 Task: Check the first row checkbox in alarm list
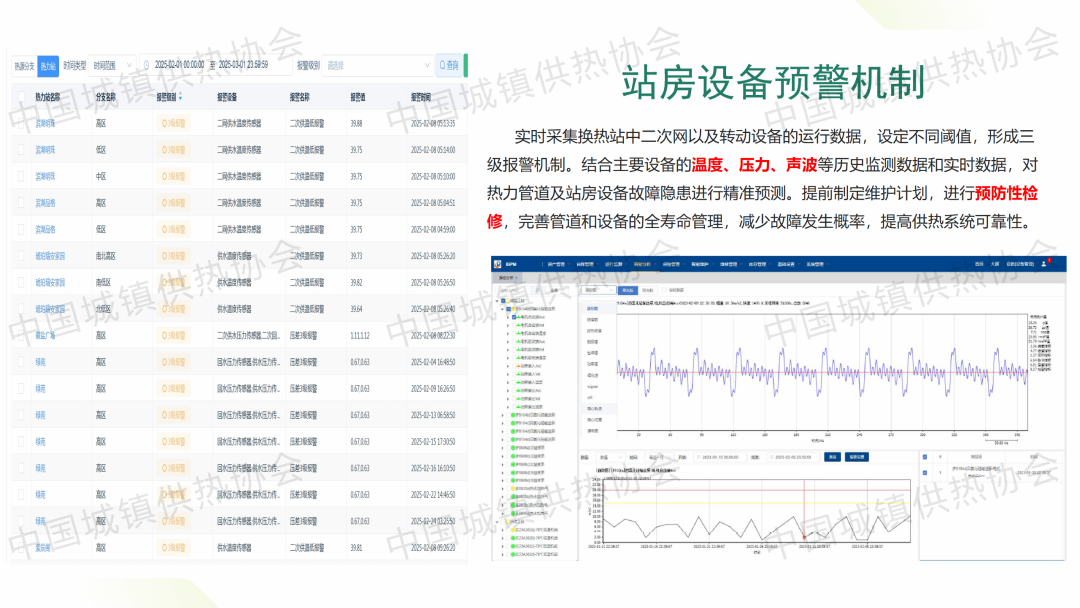(926, 472)
